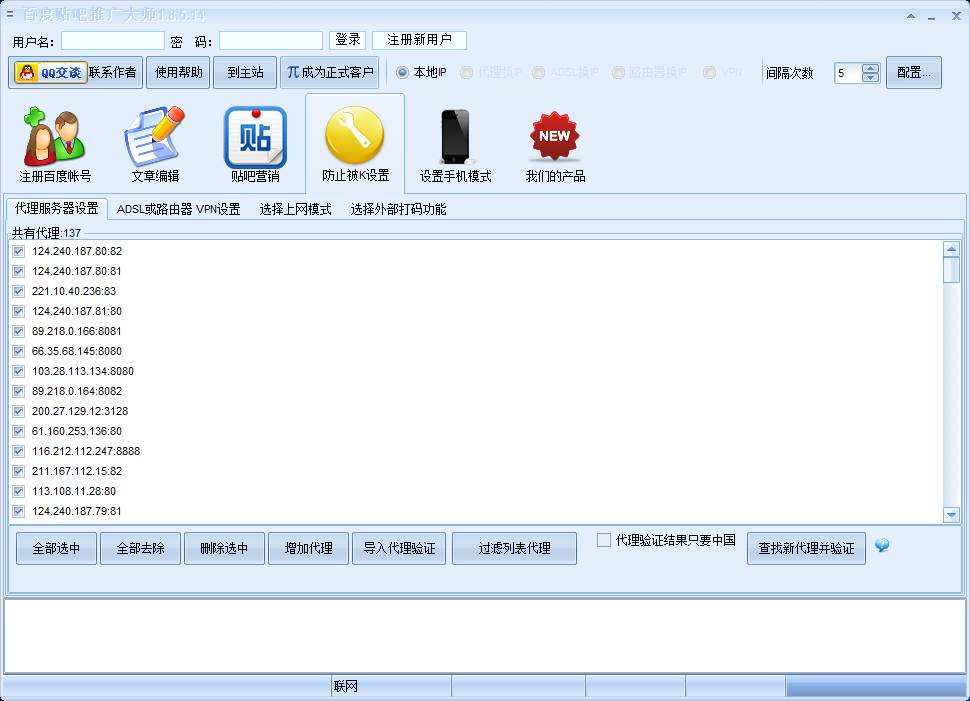Viewport: 970px width, 701px height.
Task: Click the blue help bubble icon
Action: [x=882, y=545]
